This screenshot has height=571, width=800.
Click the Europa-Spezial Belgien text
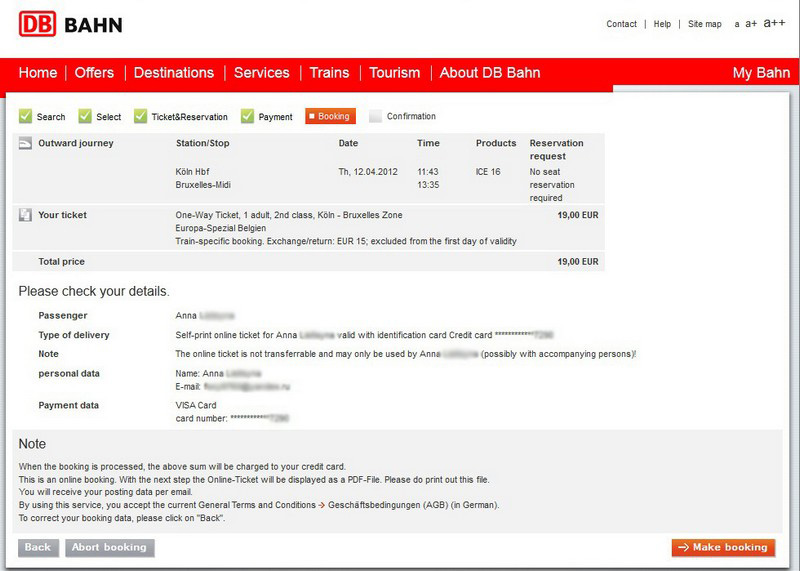click(220, 228)
